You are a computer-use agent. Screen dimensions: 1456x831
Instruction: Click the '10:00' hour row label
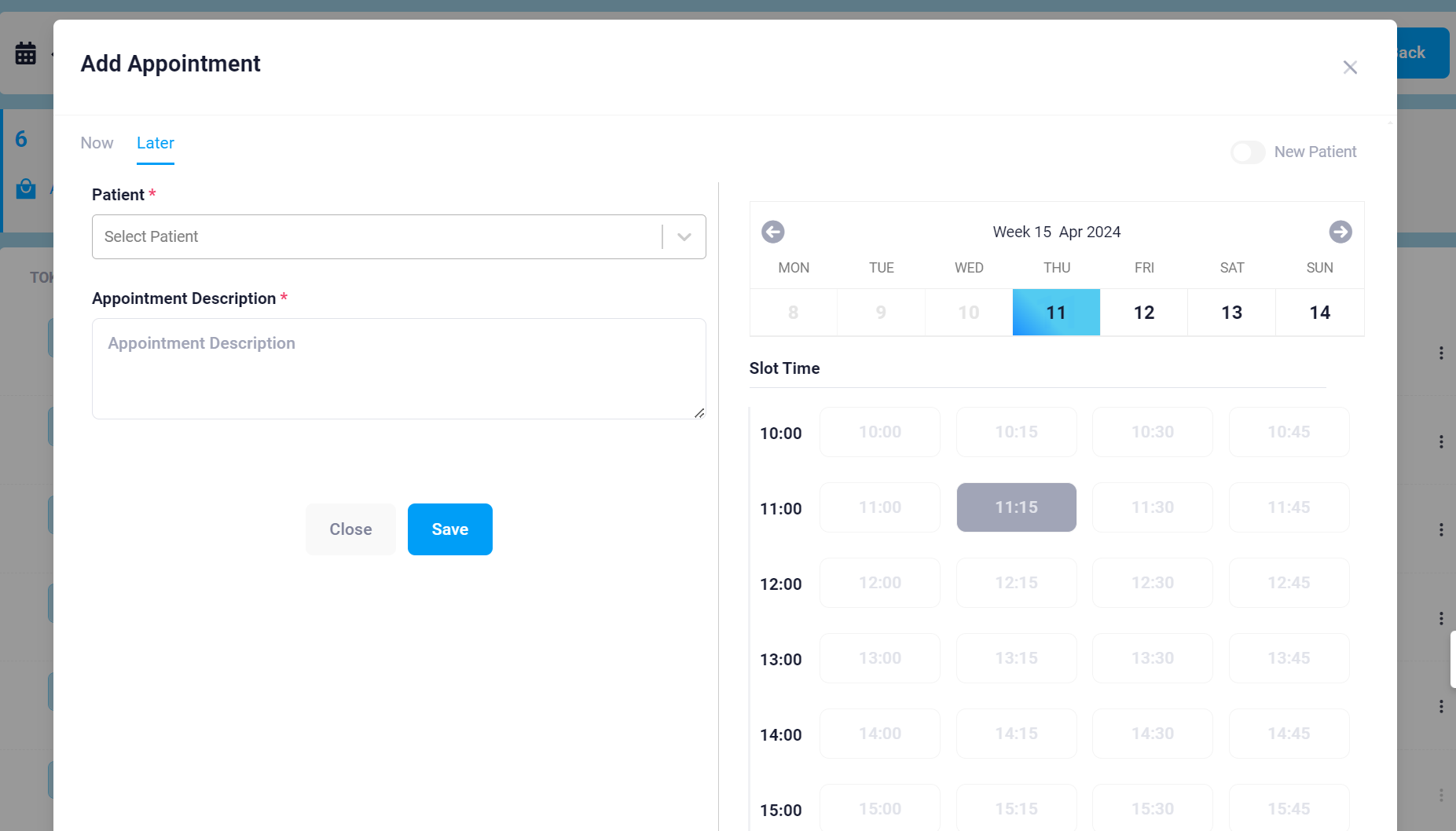coord(781,434)
